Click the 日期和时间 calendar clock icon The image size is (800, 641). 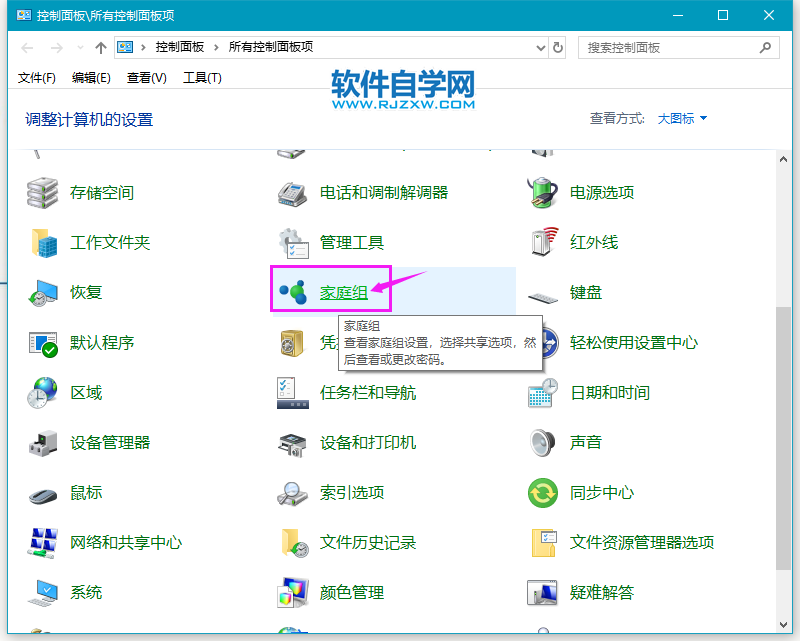pyautogui.click(x=542, y=392)
